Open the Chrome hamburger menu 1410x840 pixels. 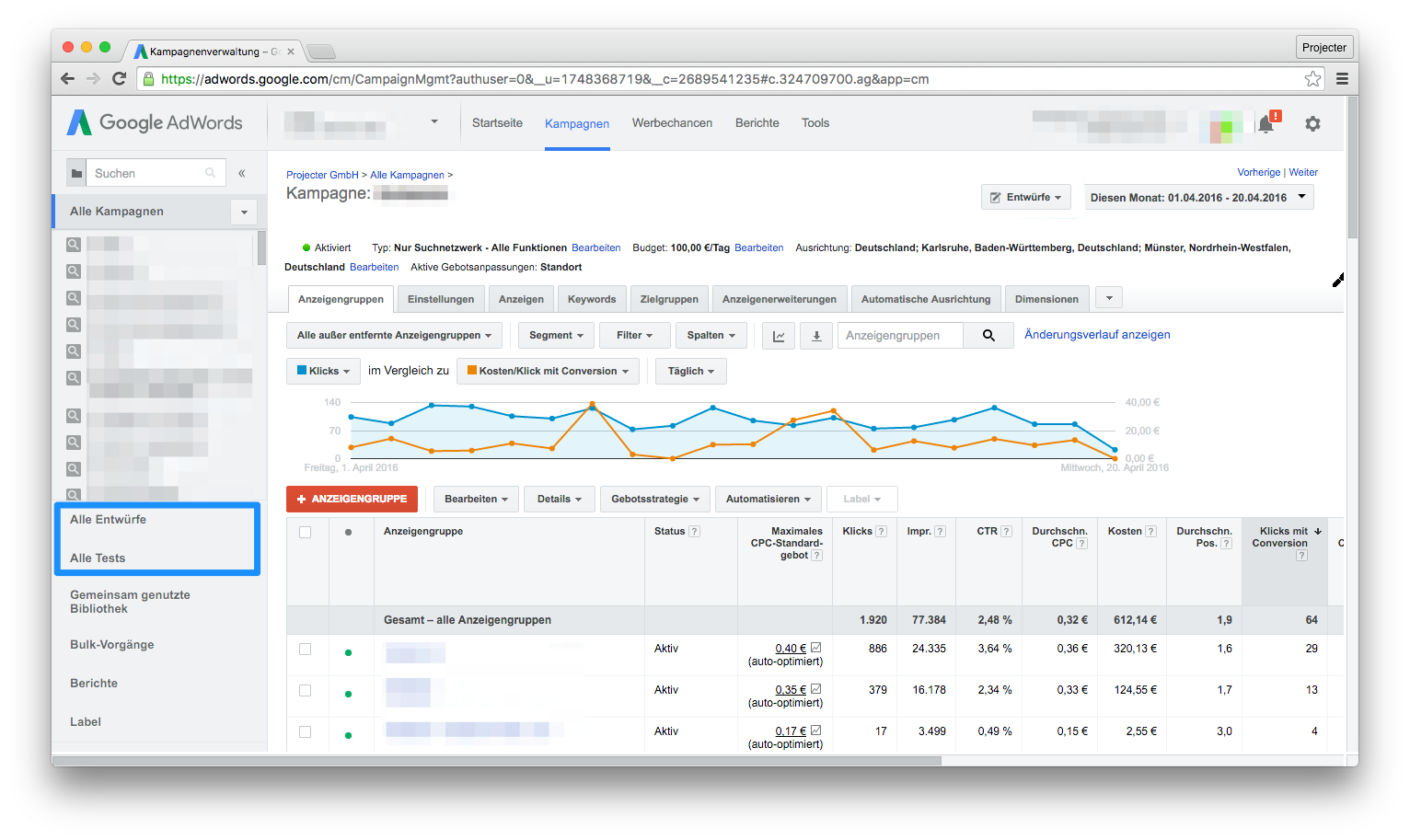pos(1342,79)
